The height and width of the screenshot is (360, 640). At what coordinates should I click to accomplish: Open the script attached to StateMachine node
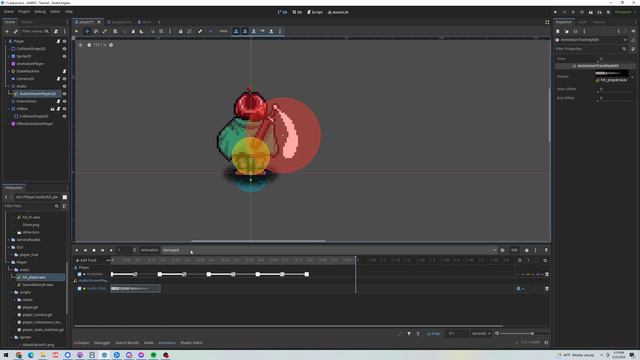click(x=64, y=71)
